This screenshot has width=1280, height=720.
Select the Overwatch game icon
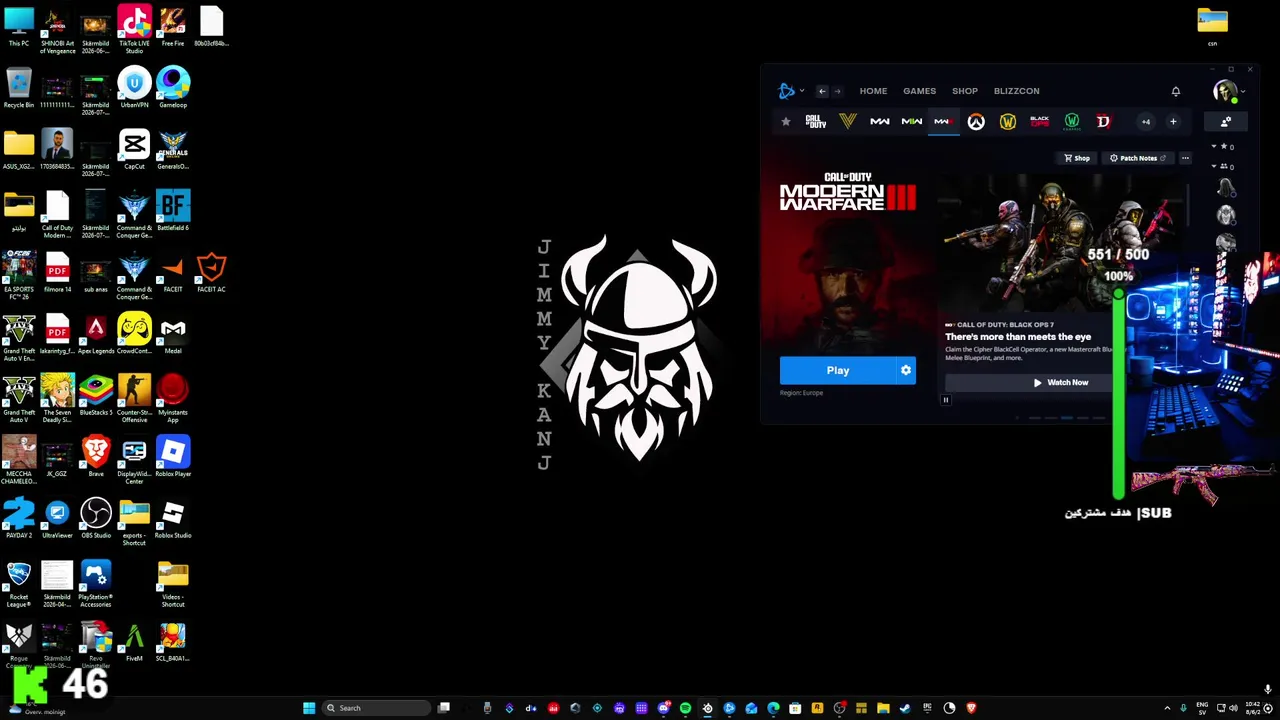(976, 122)
